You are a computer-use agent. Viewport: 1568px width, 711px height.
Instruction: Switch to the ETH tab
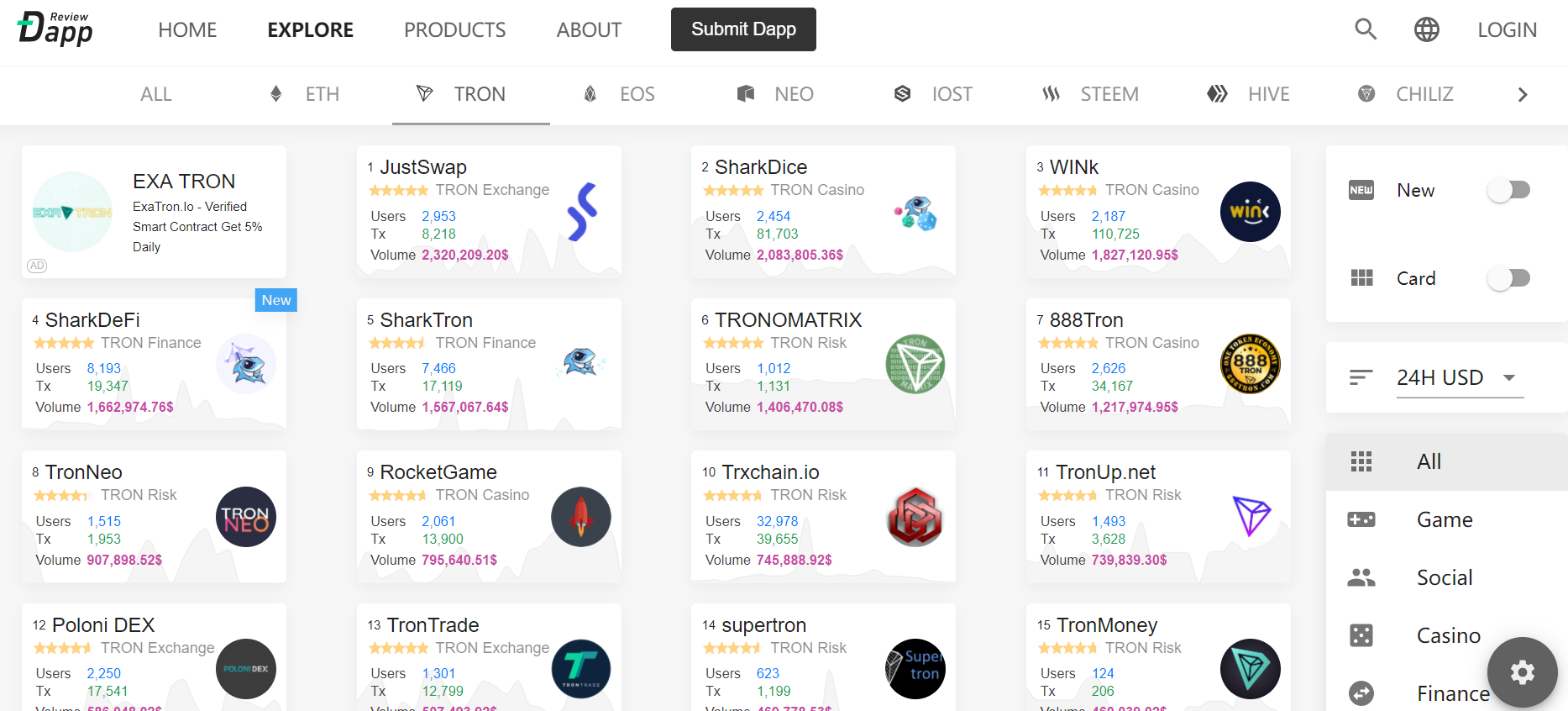coord(303,94)
